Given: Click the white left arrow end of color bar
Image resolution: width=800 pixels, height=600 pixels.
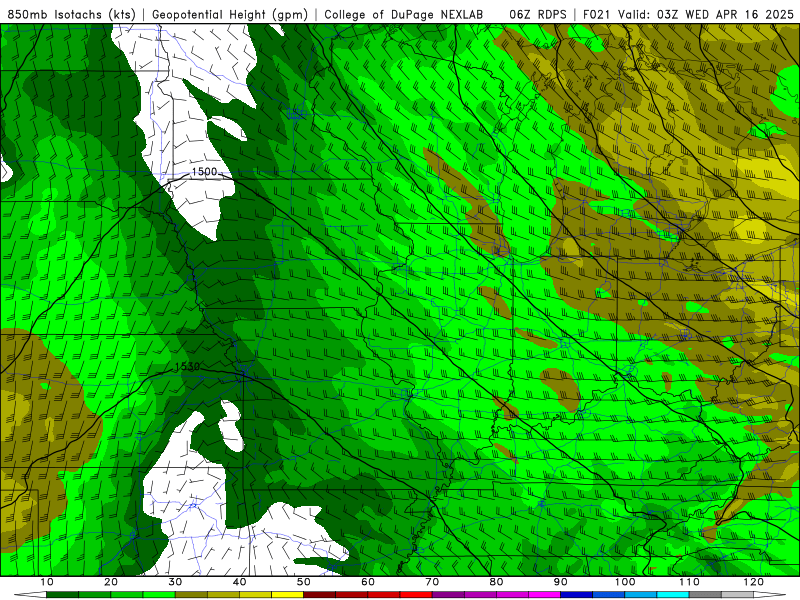Looking at the screenshot, I should pyautogui.click(x=30, y=595).
